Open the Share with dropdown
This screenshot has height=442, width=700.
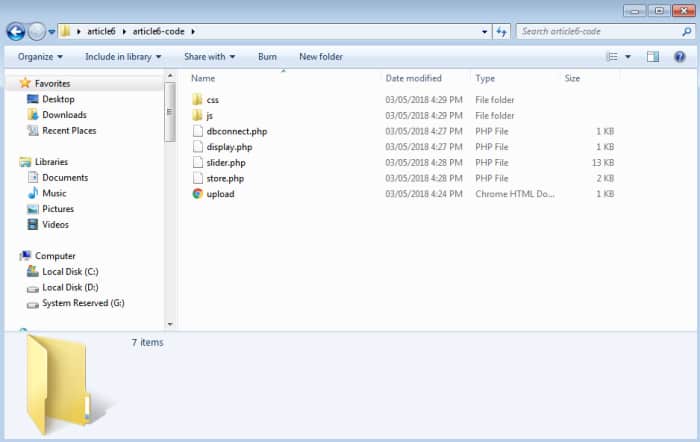pos(209,57)
